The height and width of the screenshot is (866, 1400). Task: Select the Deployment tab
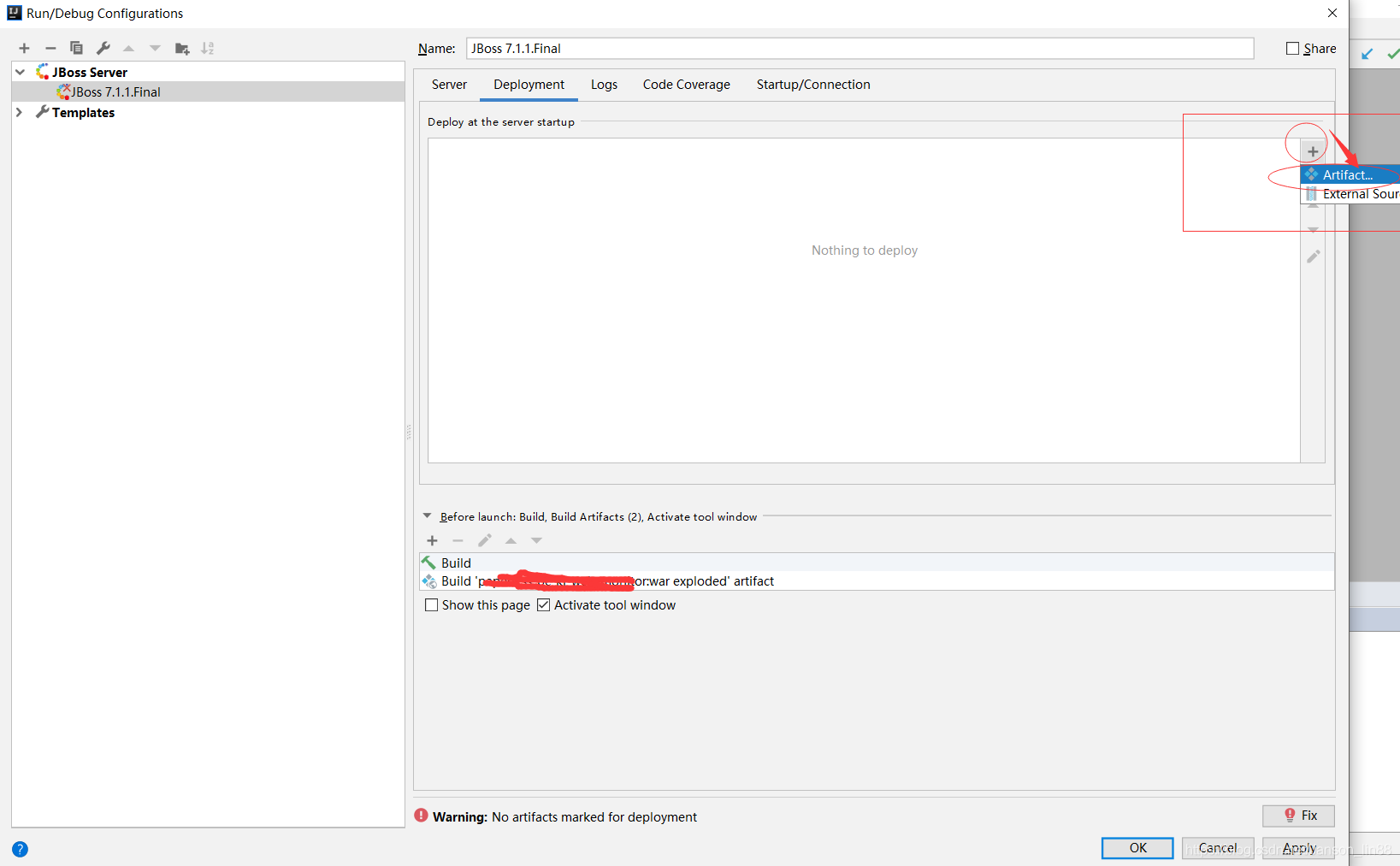(x=529, y=85)
